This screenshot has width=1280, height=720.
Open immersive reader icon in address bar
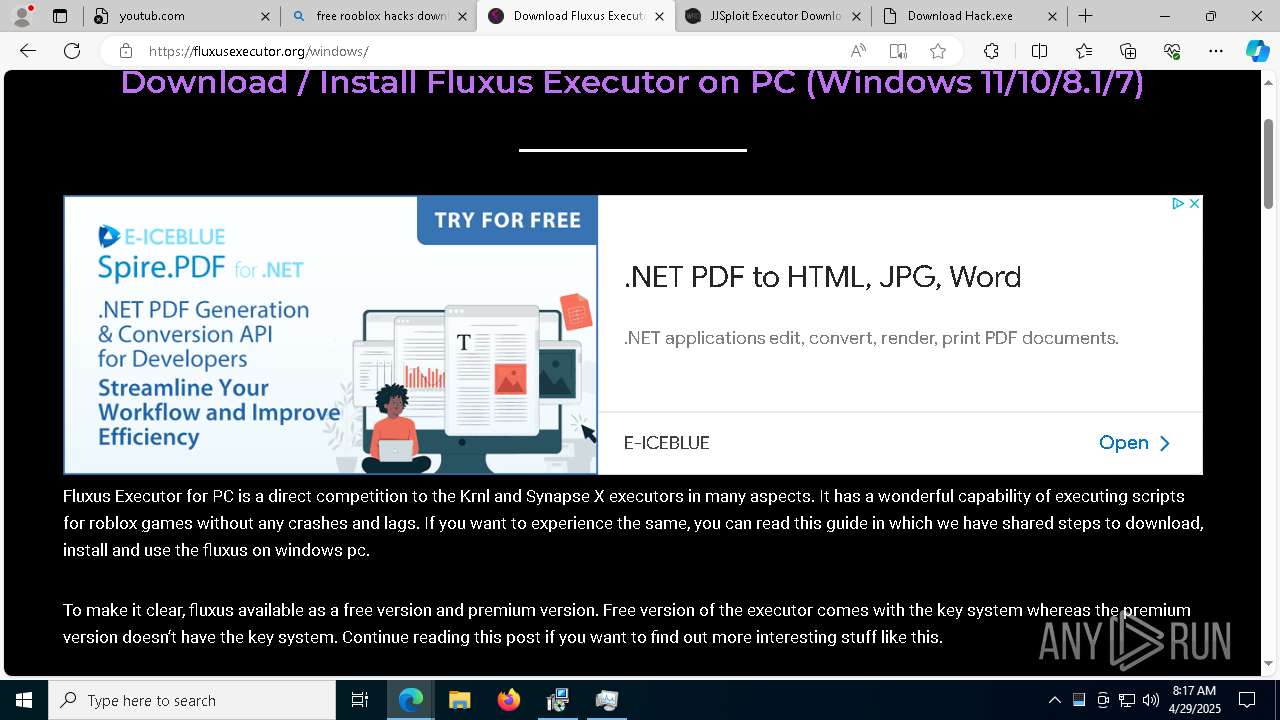(x=898, y=51)
